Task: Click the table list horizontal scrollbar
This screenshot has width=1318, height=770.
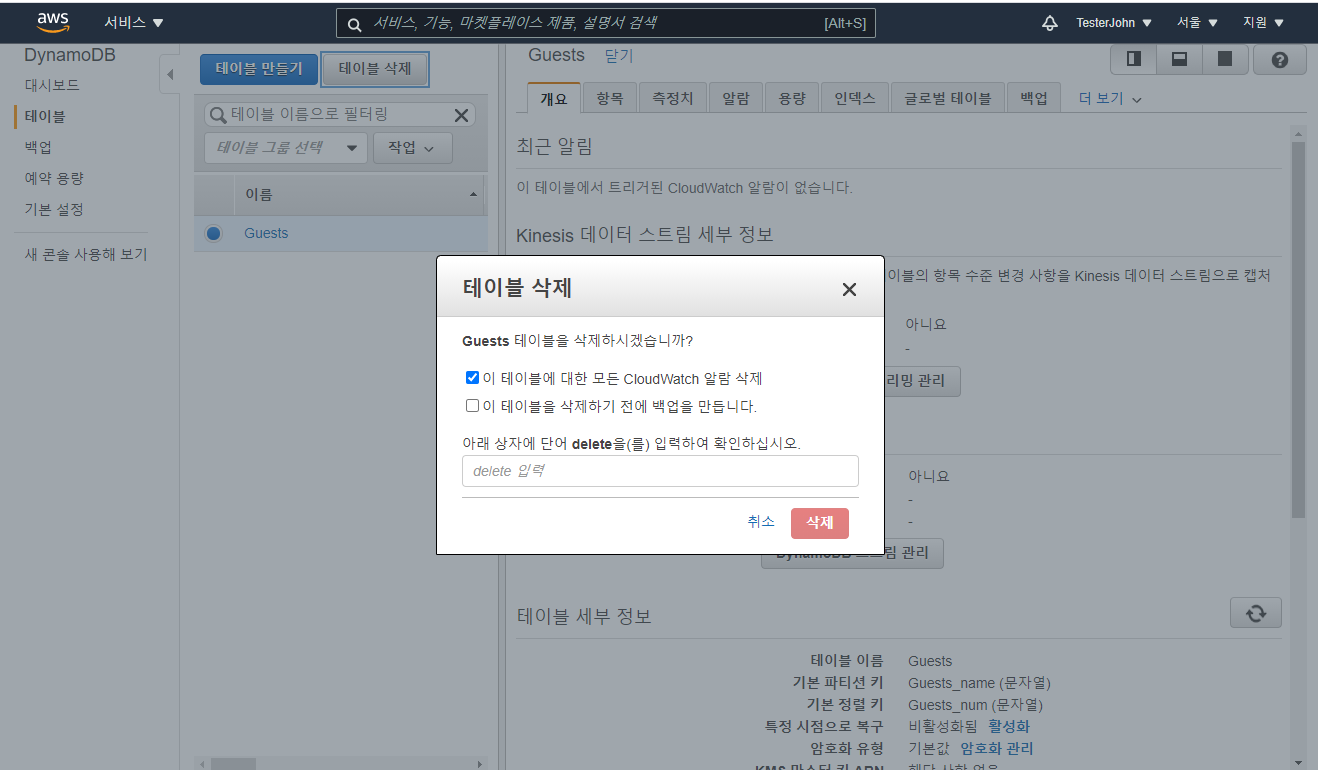Action: [x=233, y=763]
